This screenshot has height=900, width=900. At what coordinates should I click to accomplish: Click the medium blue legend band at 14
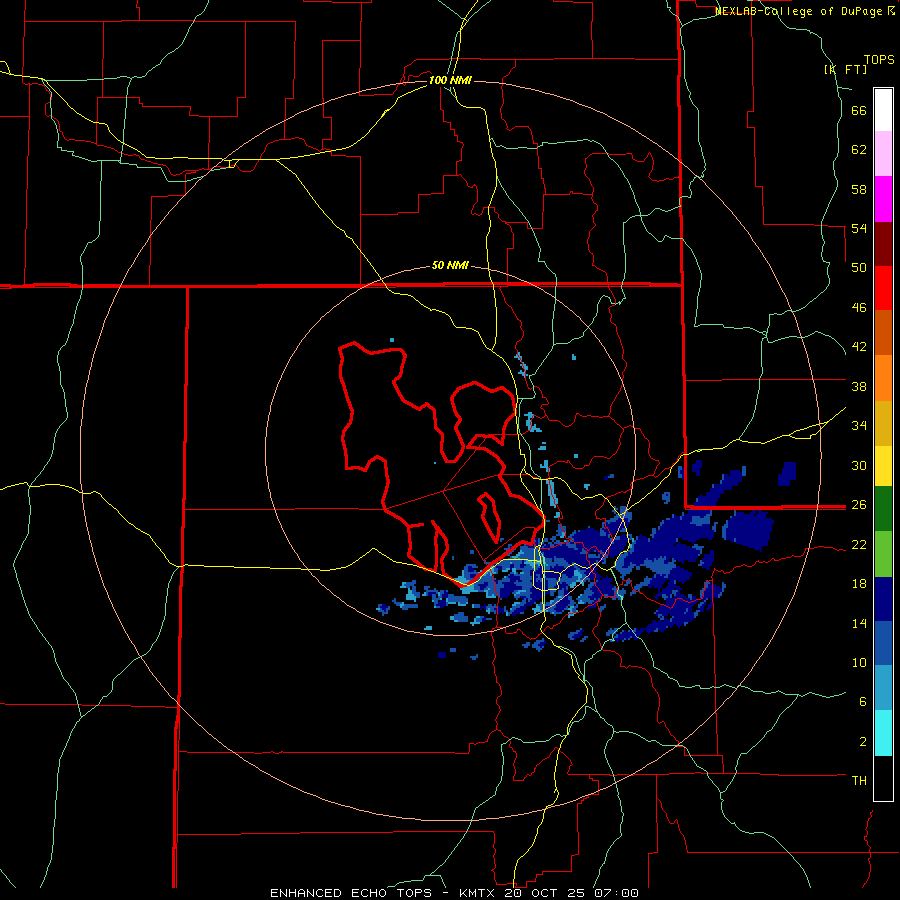[883, 643]
